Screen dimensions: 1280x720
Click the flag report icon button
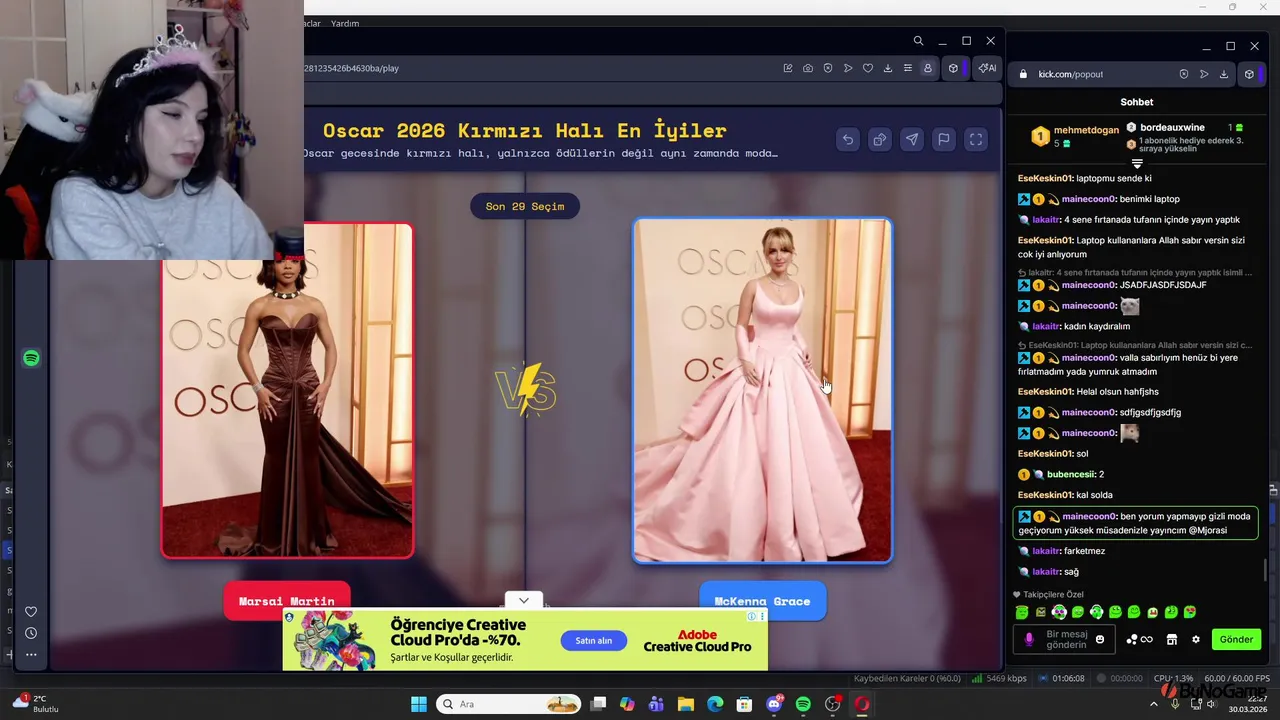point(944,140)
